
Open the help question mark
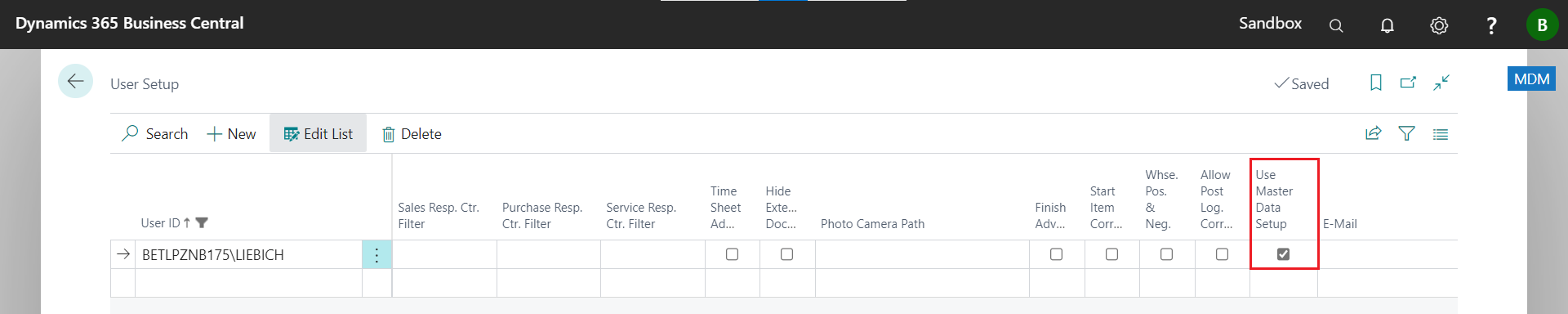tap(1491, 25)
